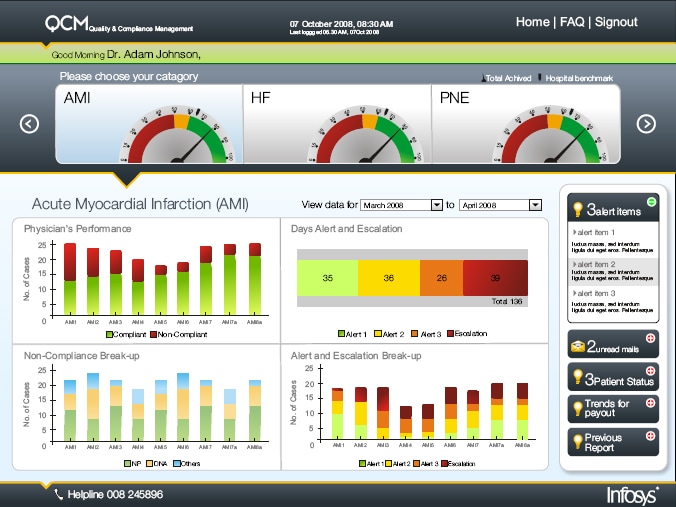Viewport: 676px width, 507px height.
Task: Click the Compliant legend swatch
Action: click(x=109, y=335)
